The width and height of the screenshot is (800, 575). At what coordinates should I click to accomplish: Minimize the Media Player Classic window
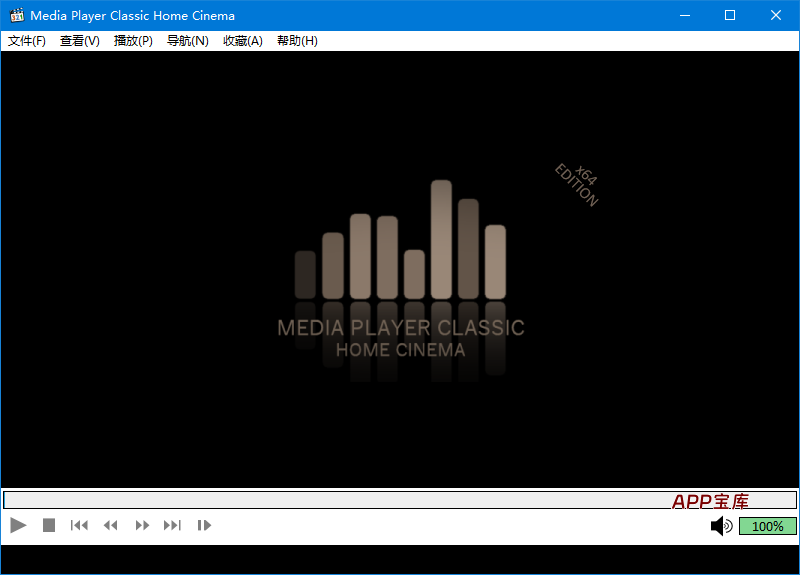click(x=685, y=15)
